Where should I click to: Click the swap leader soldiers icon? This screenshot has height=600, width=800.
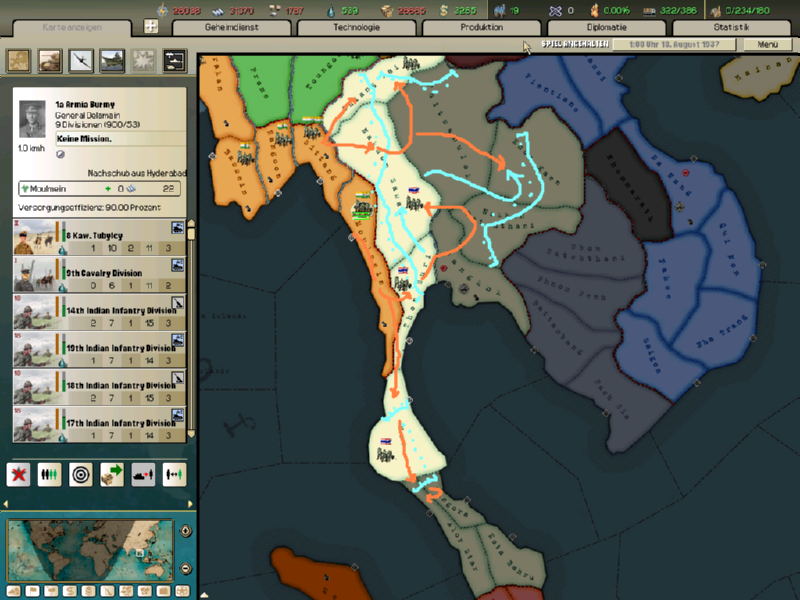pos(174,474)
